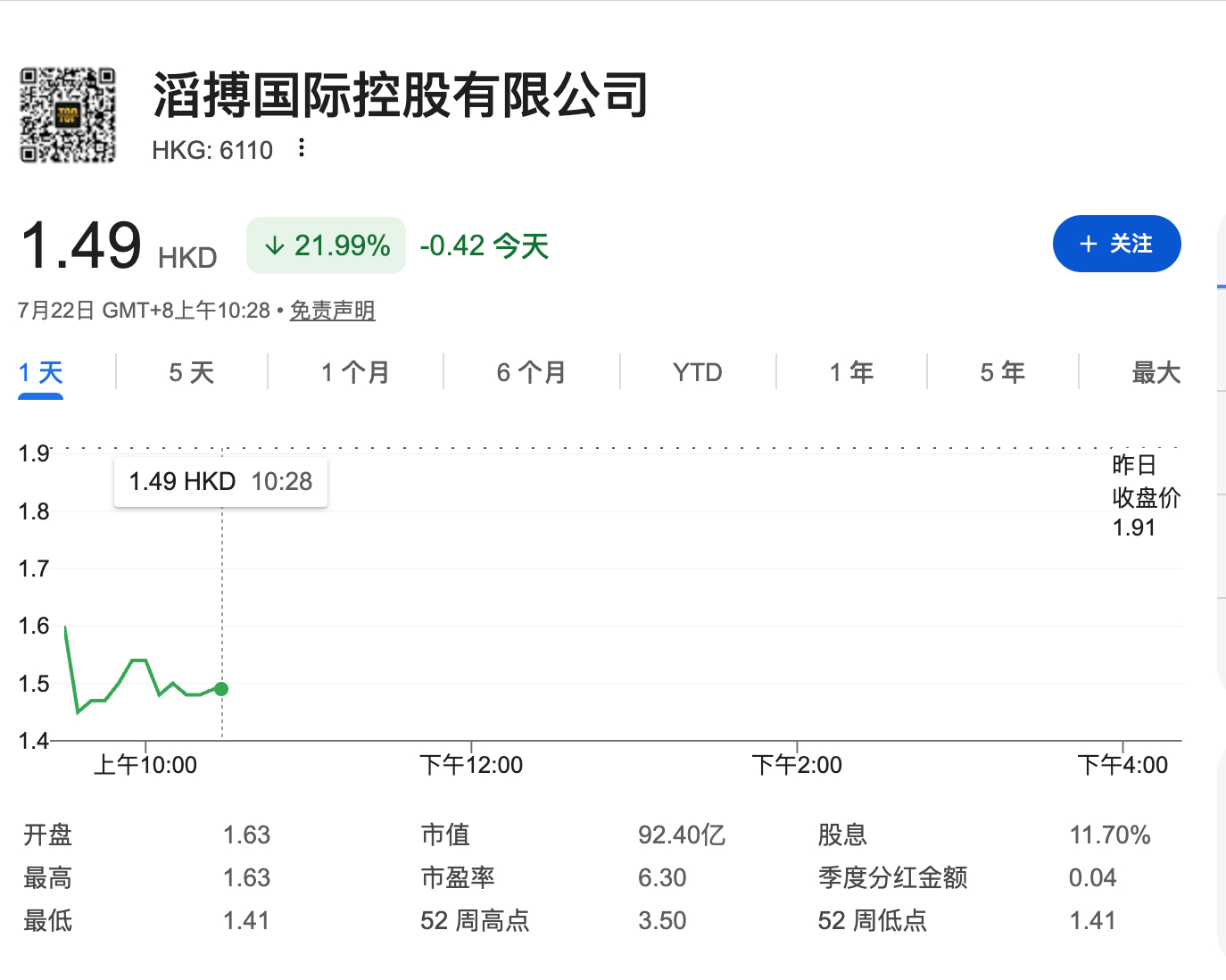This screenshot has height=980, width=1226.
Task: Click the 市盈率 value 6.30
Action: coord(662,877)
